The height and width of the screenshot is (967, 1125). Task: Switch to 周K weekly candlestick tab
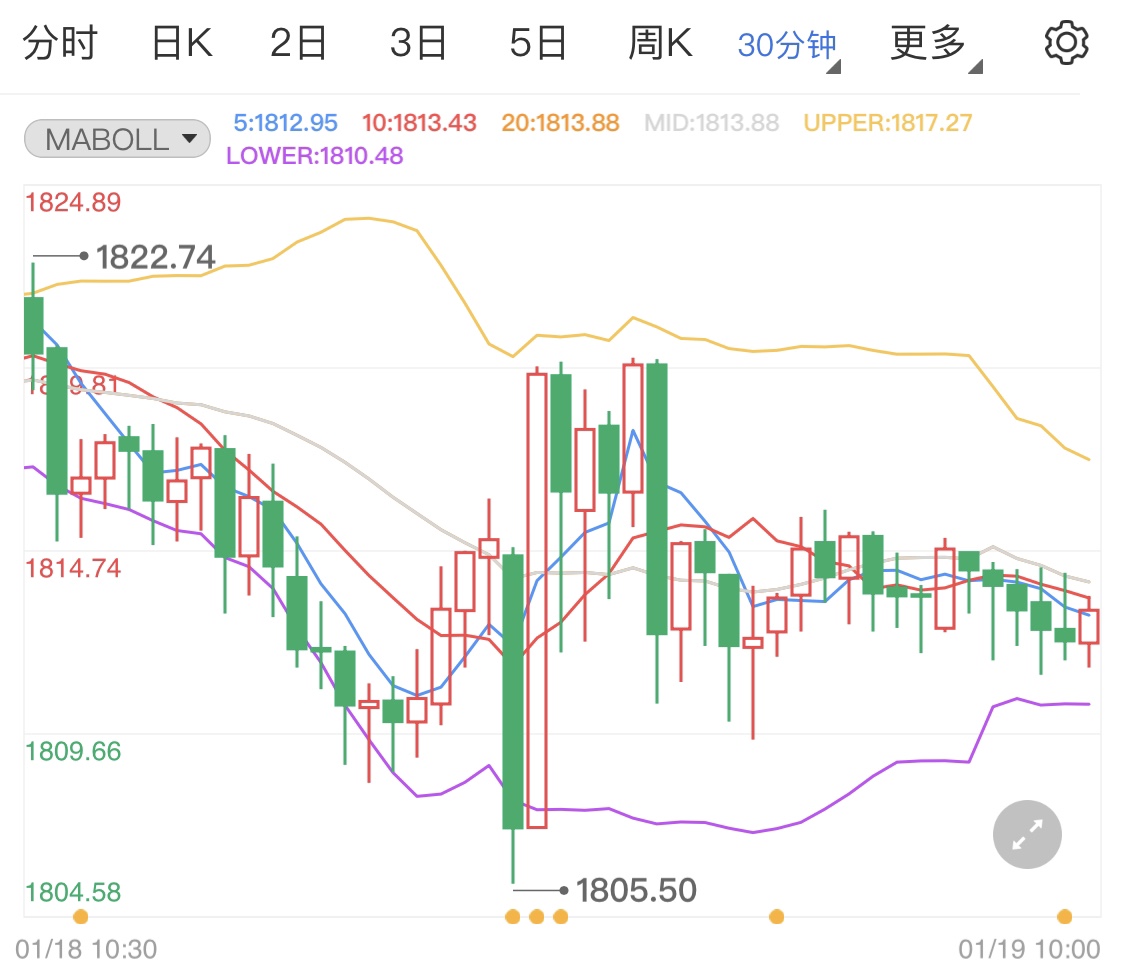click(660, 43)
